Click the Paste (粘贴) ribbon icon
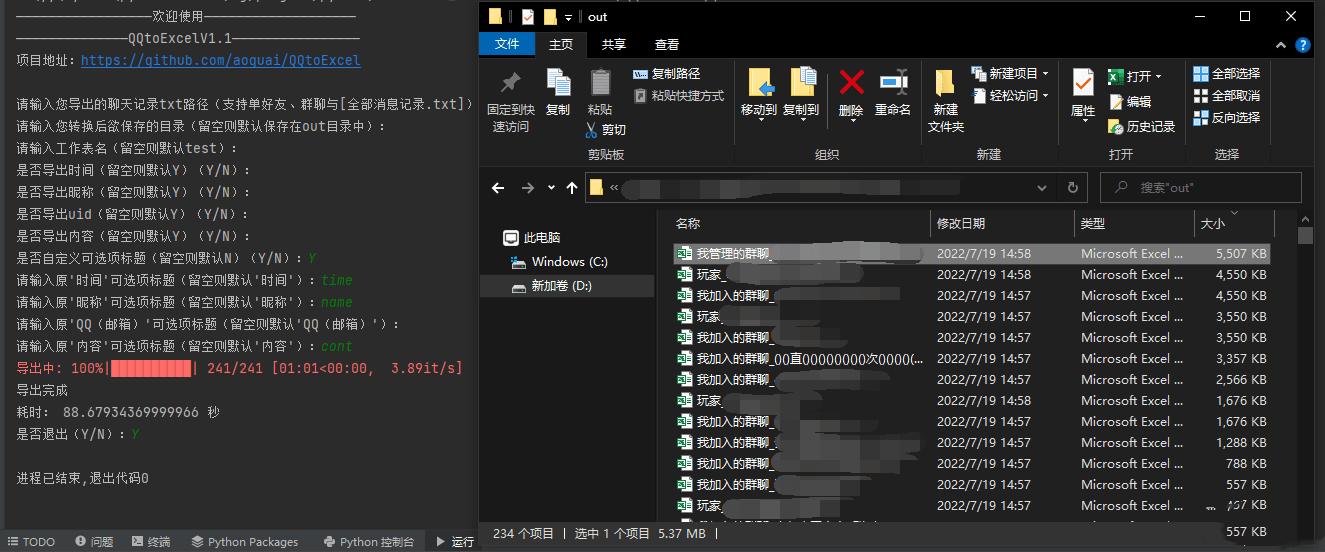 click(600, 84)
